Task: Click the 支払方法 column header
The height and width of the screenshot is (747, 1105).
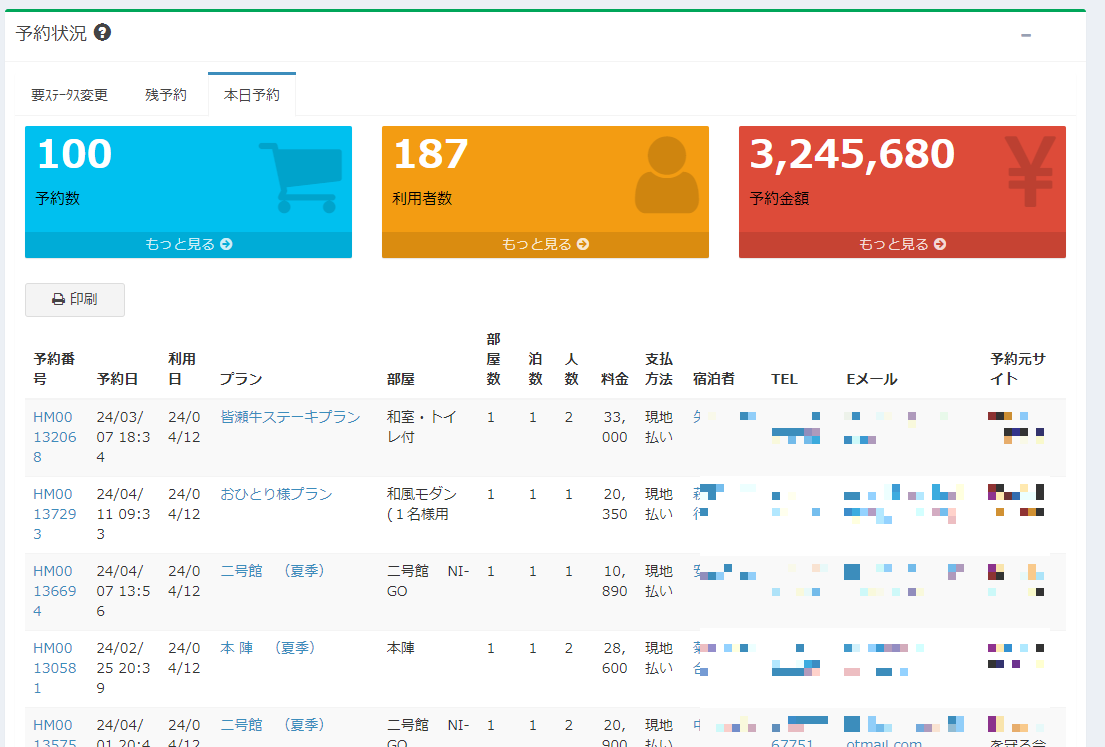Action: pos(659,369)
